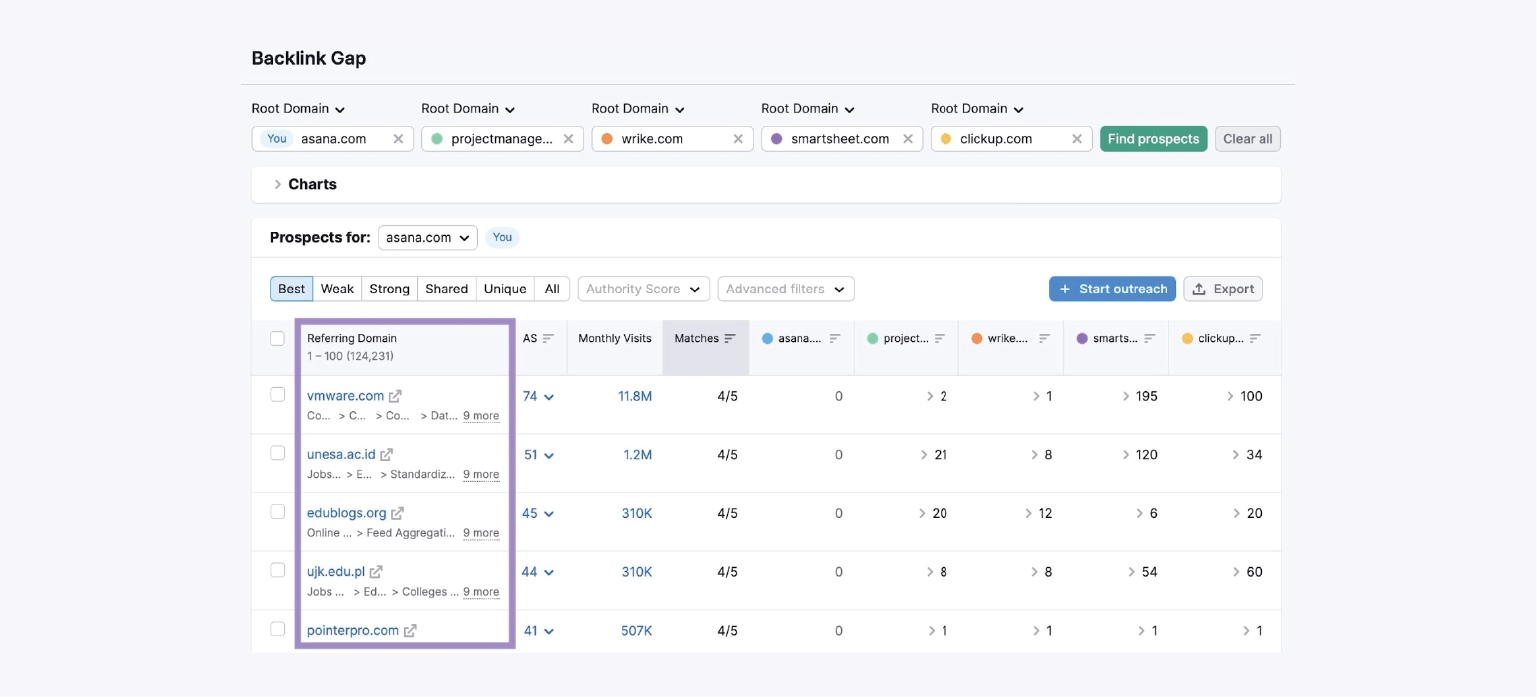Expand clickup backlinks arrow in pointerpro.com row

1247,631
